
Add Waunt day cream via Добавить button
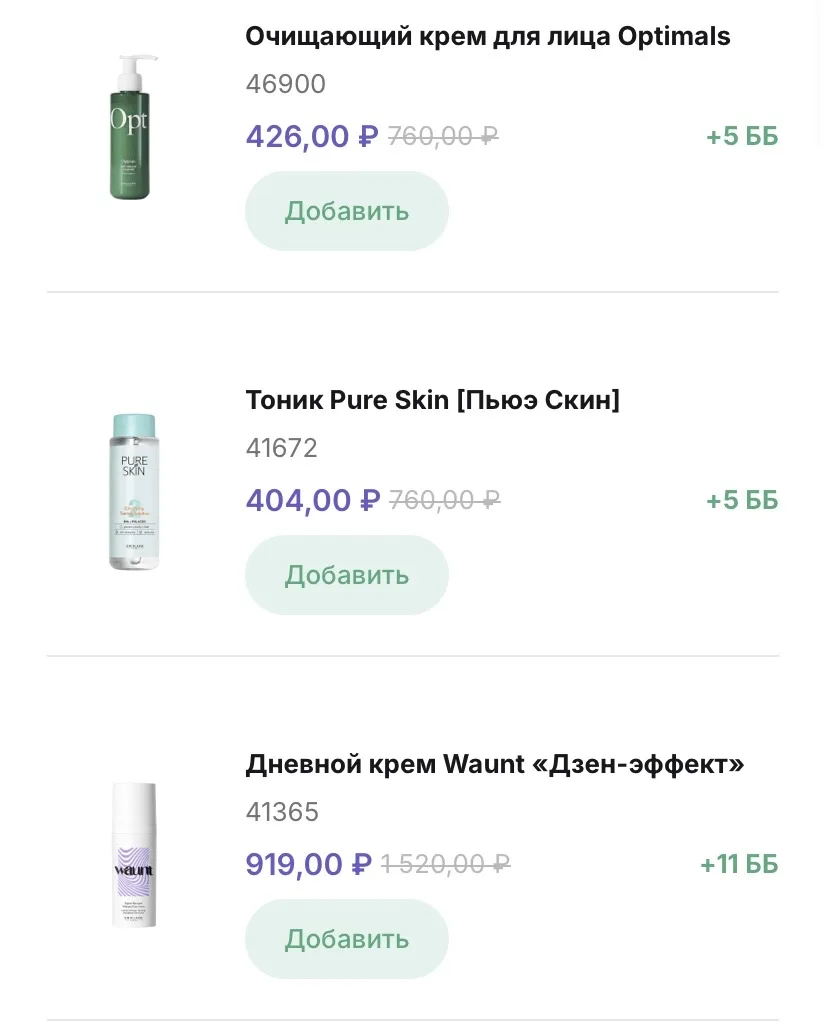(347, 939)
